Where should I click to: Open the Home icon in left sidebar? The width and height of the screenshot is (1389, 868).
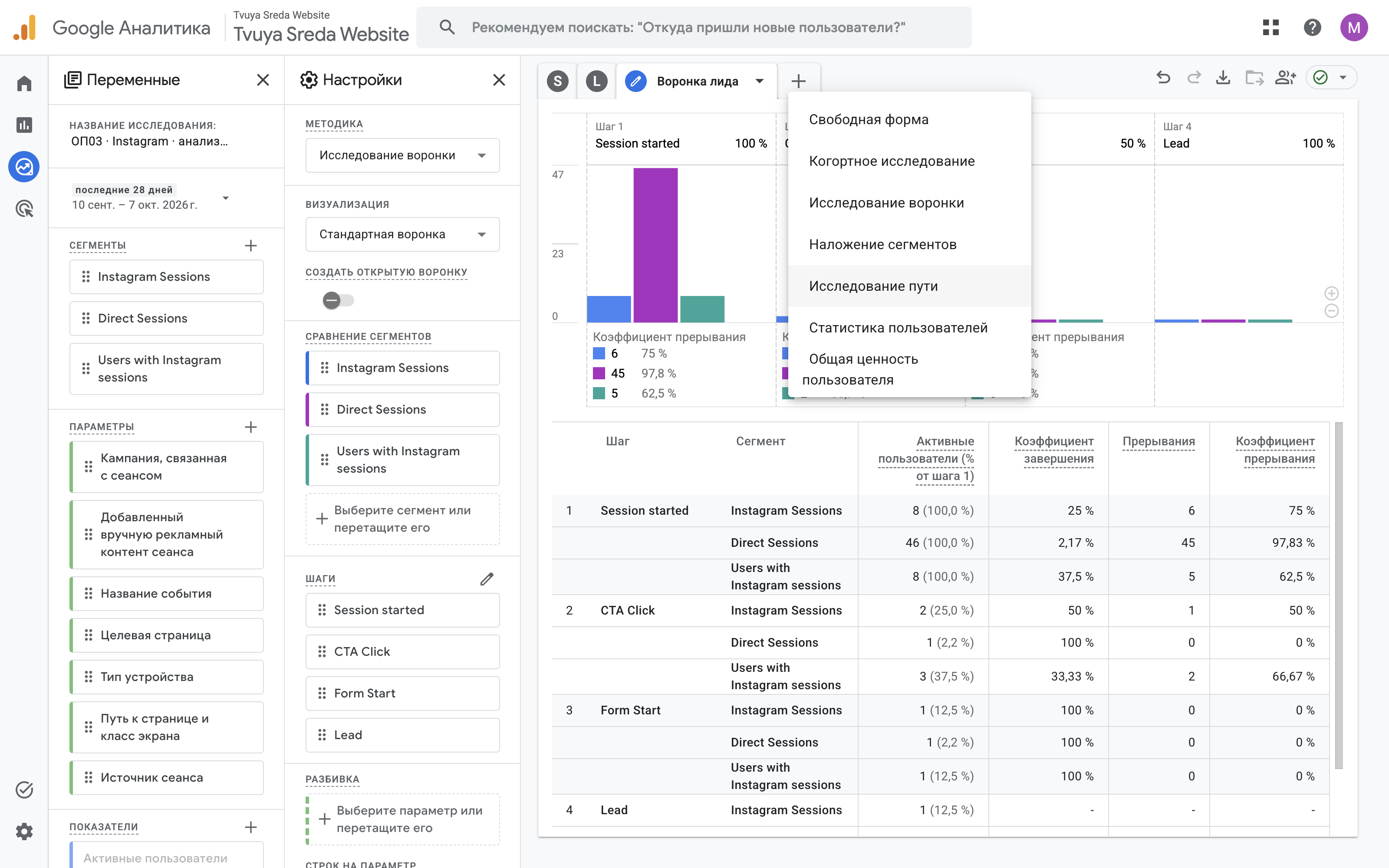(x=24, y=84)
